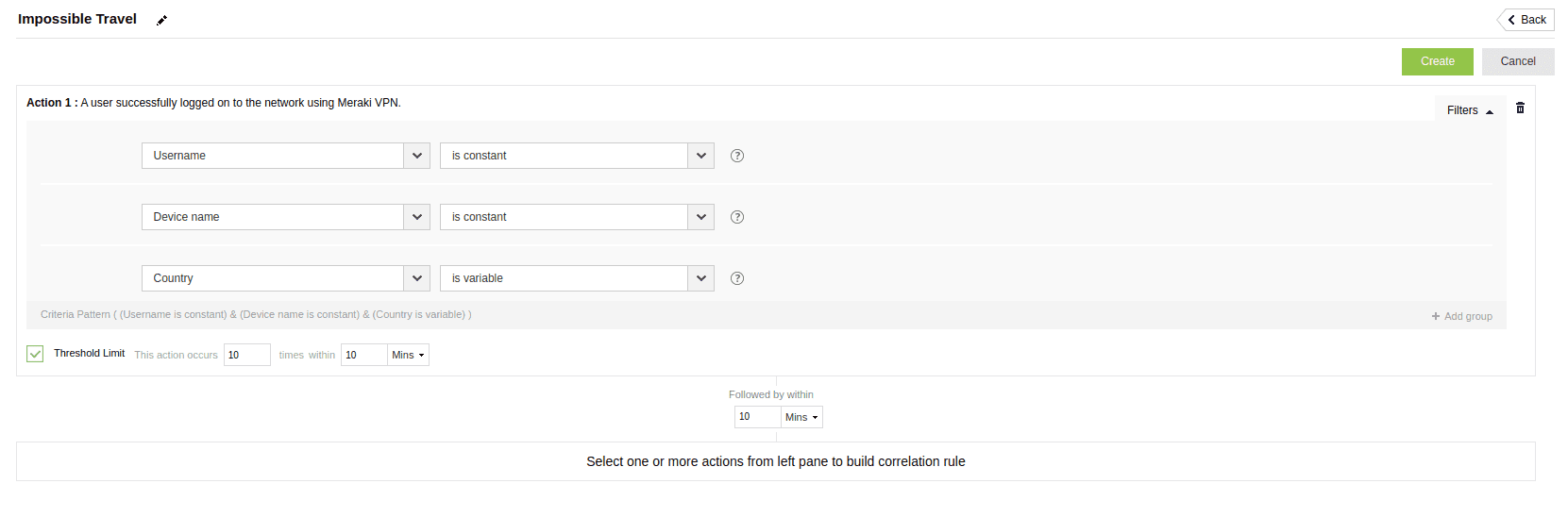This screenshot has height=517, width=1568.
Task: Delete Action 1 using the trash icon
Action: (1520, 108)
